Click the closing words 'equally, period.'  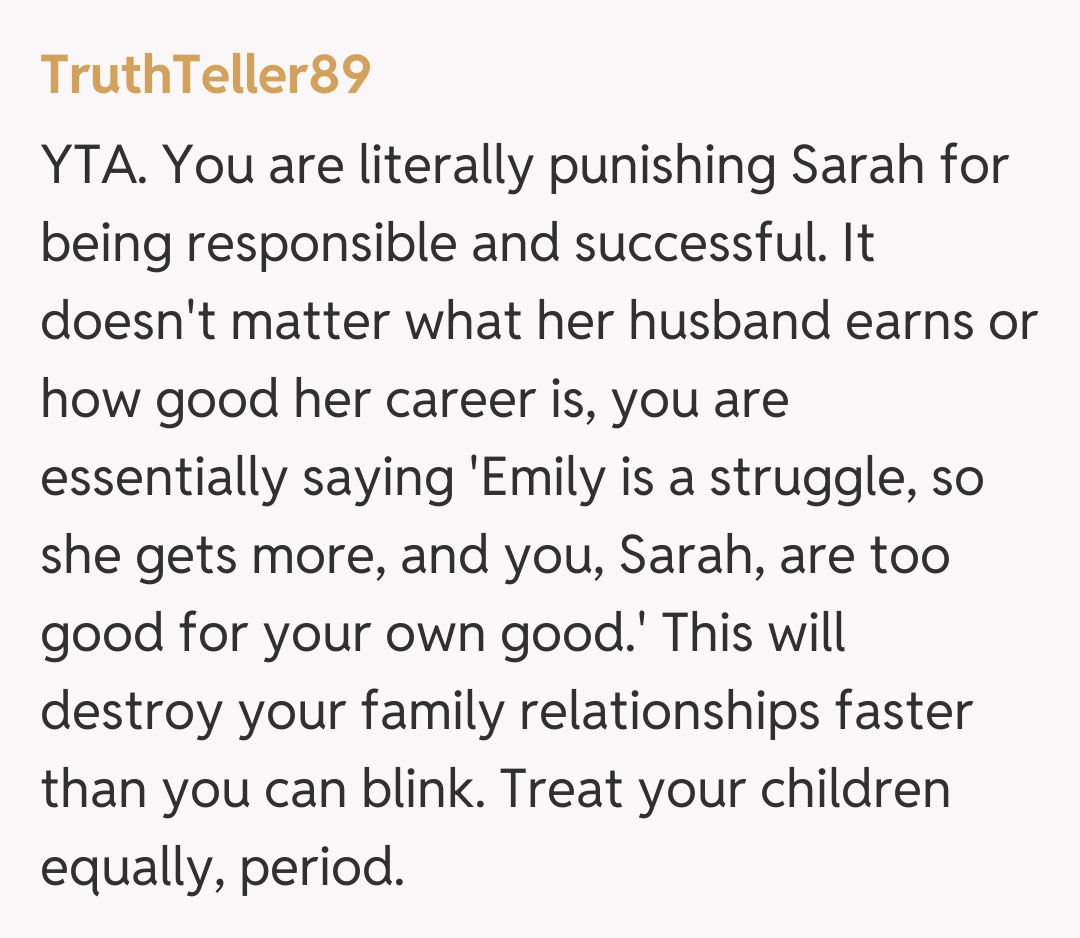221,868
